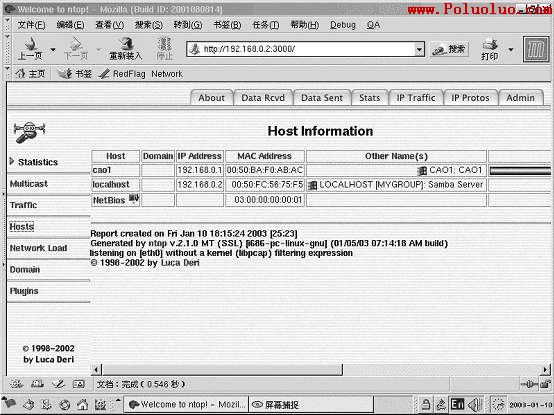Open the NetBios host link
The height and width of the screenshot is (415, 554).
[x=109, y=200]
